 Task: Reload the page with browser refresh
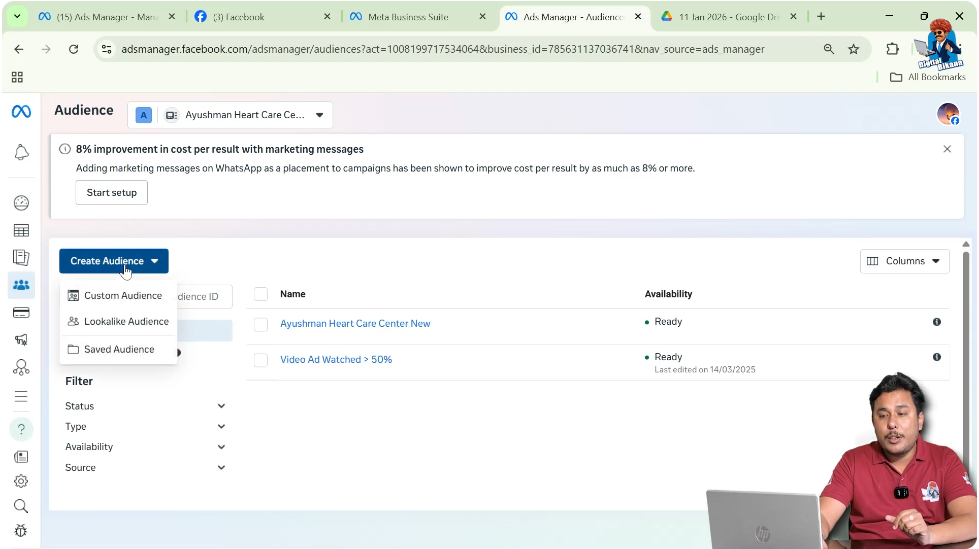pos(74,49)
